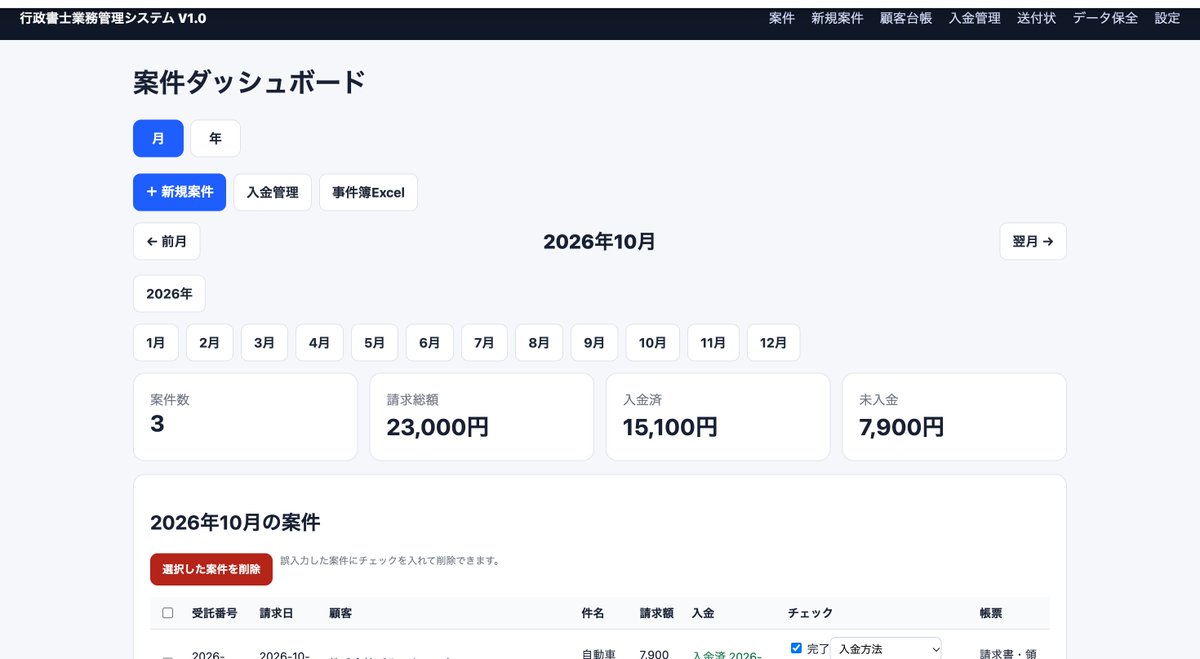Select the 3月 month button
1200x659 pixels.
point(264,342)
